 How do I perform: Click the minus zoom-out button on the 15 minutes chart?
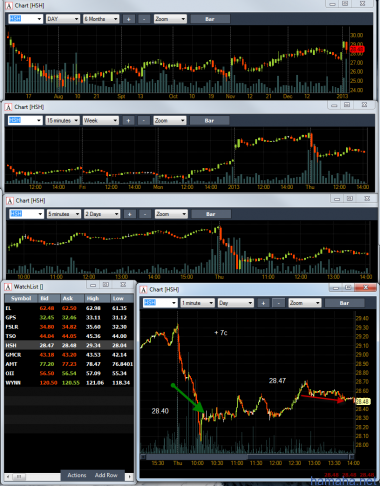click(x=144, y=121)
